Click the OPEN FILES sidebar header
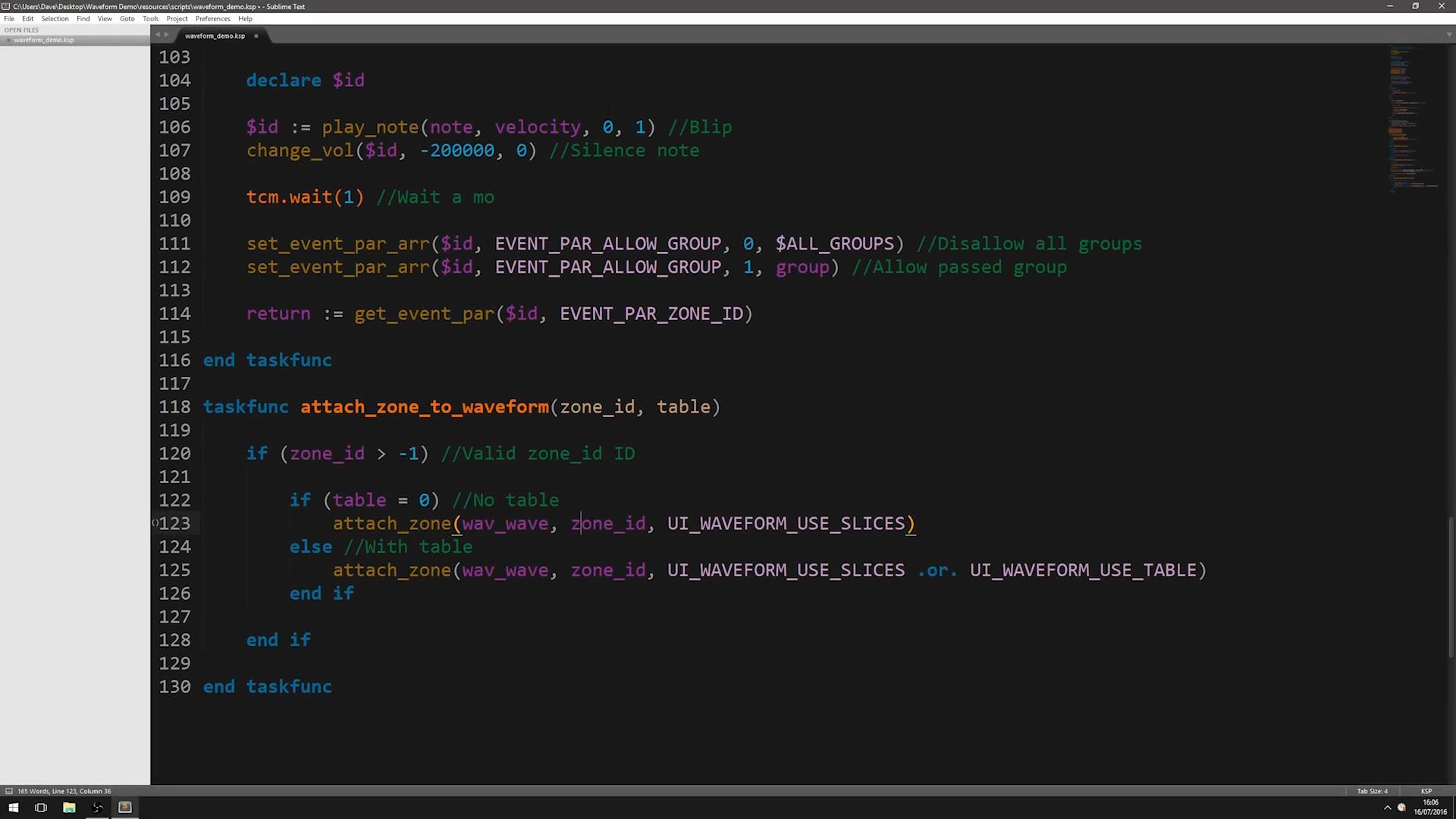 (x=21, y=30)
